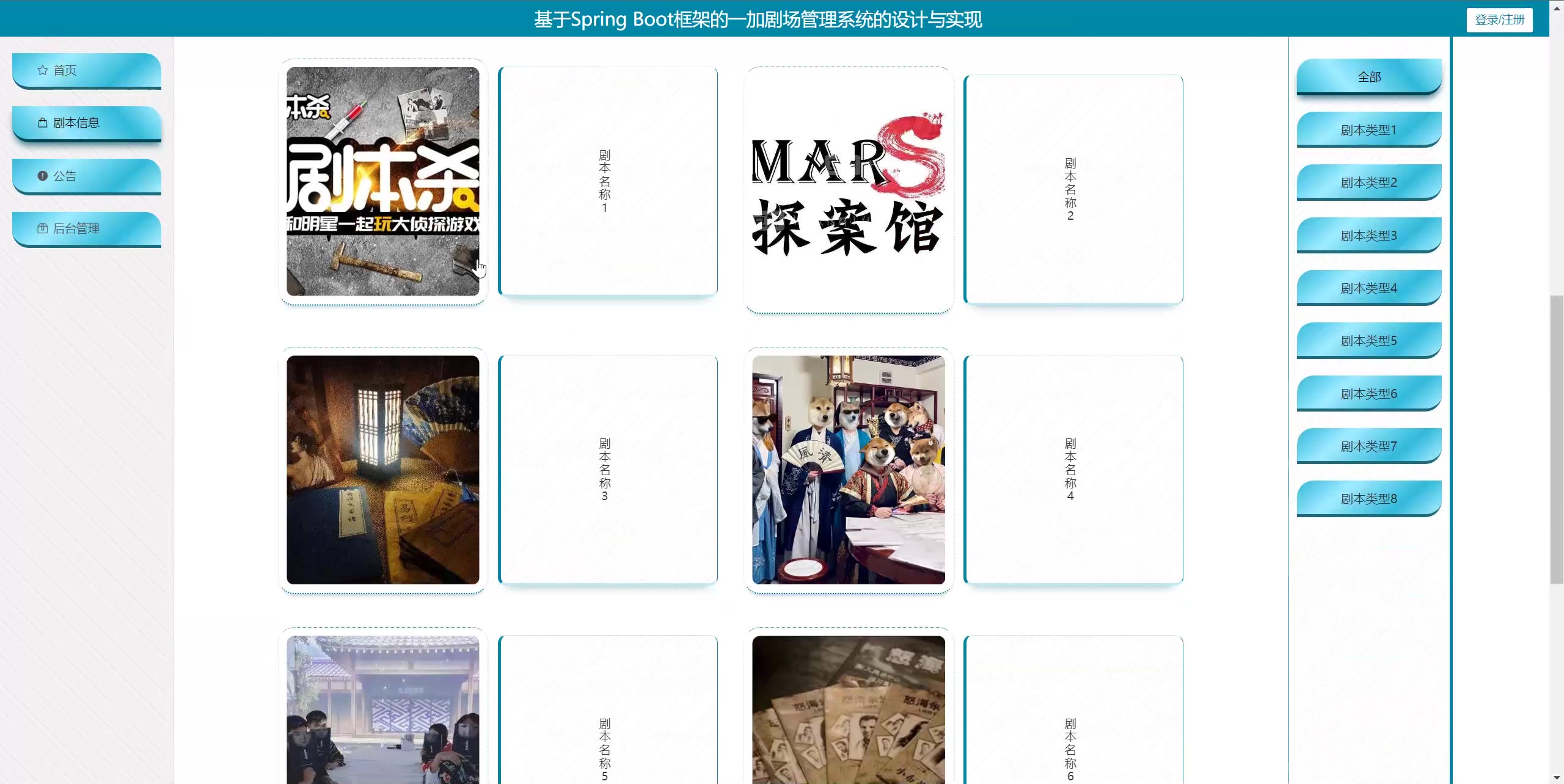Click the icon beside 后台管理

[42, 228]
